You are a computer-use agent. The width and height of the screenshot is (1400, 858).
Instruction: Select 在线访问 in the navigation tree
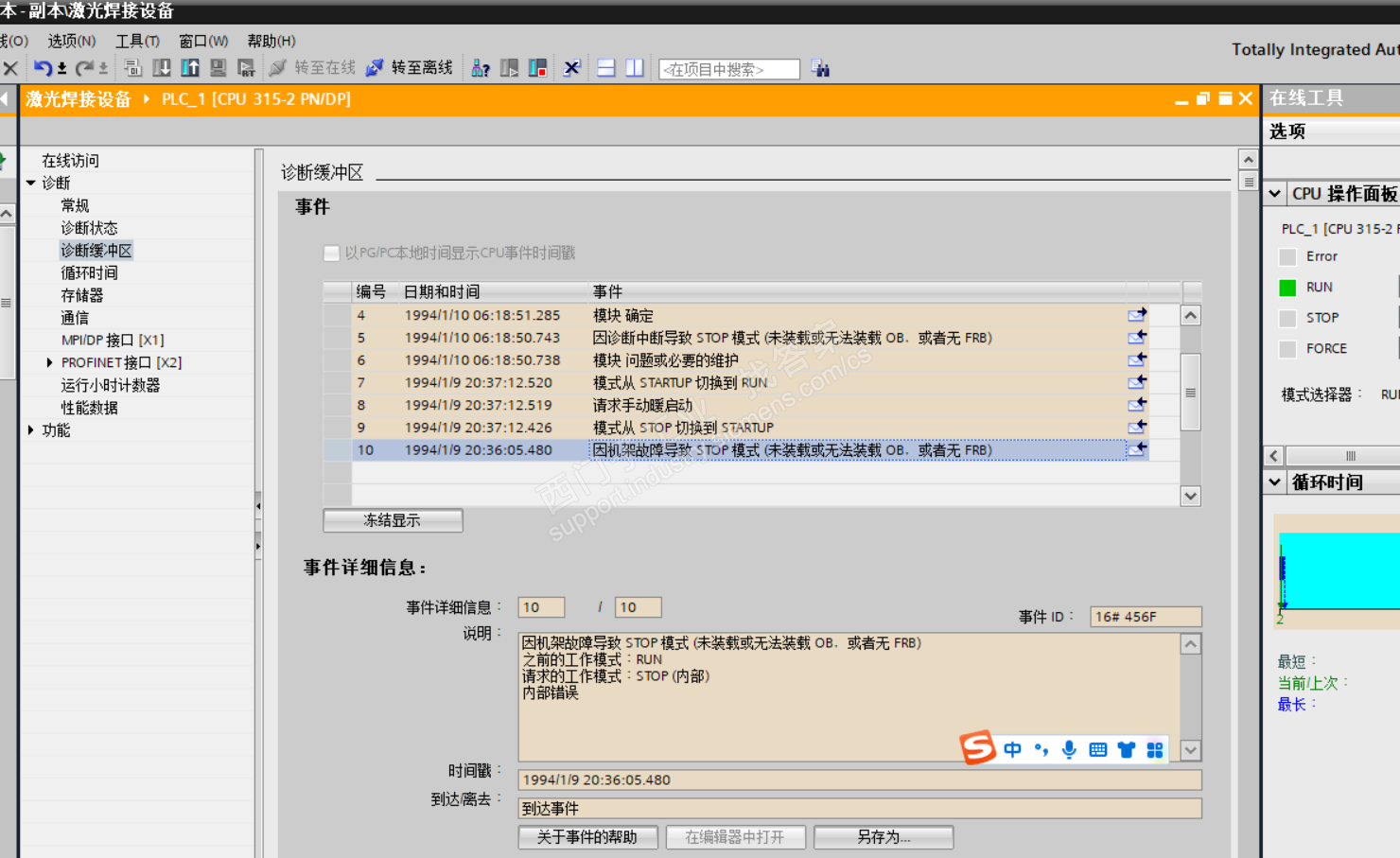tap(70, 161)
